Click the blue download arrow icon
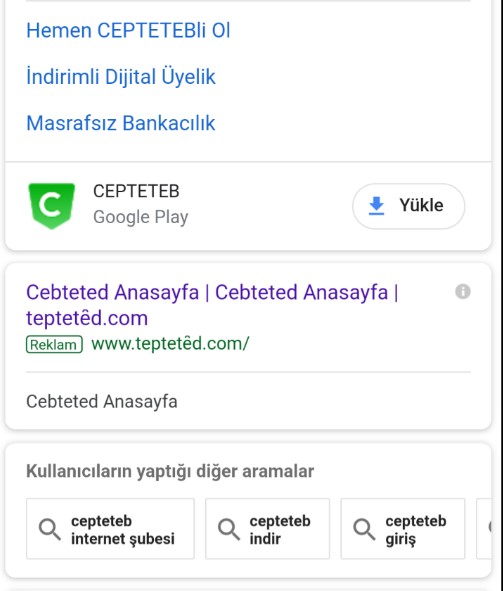 [x=376, y=206]
